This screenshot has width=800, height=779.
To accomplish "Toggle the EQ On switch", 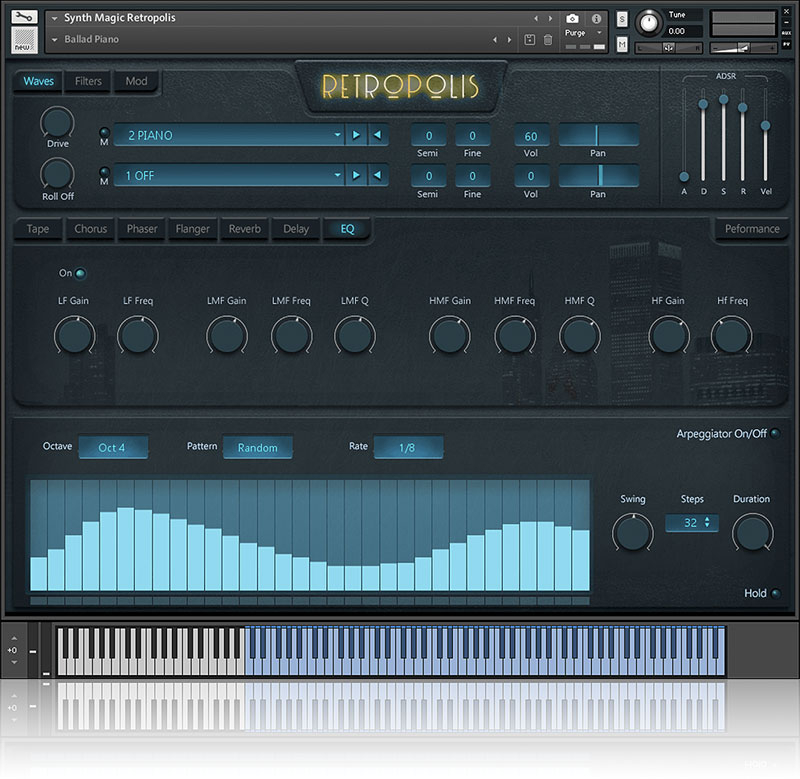I will 80,273.
